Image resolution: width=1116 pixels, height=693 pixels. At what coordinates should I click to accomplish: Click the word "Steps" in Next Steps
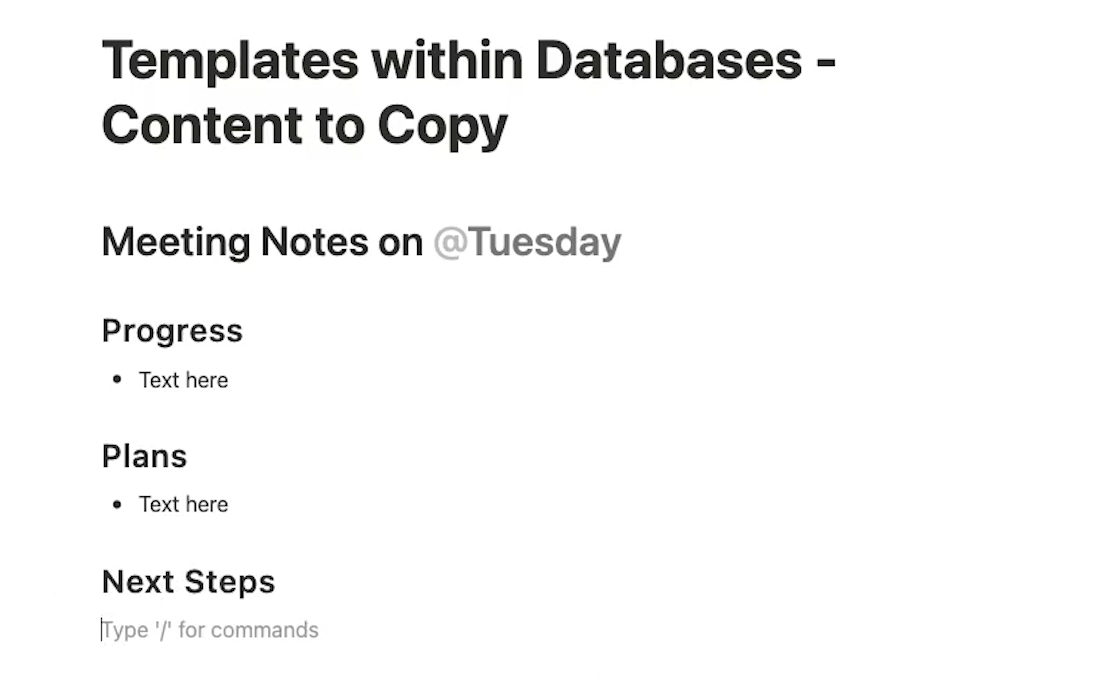click(x=230, y=583)
